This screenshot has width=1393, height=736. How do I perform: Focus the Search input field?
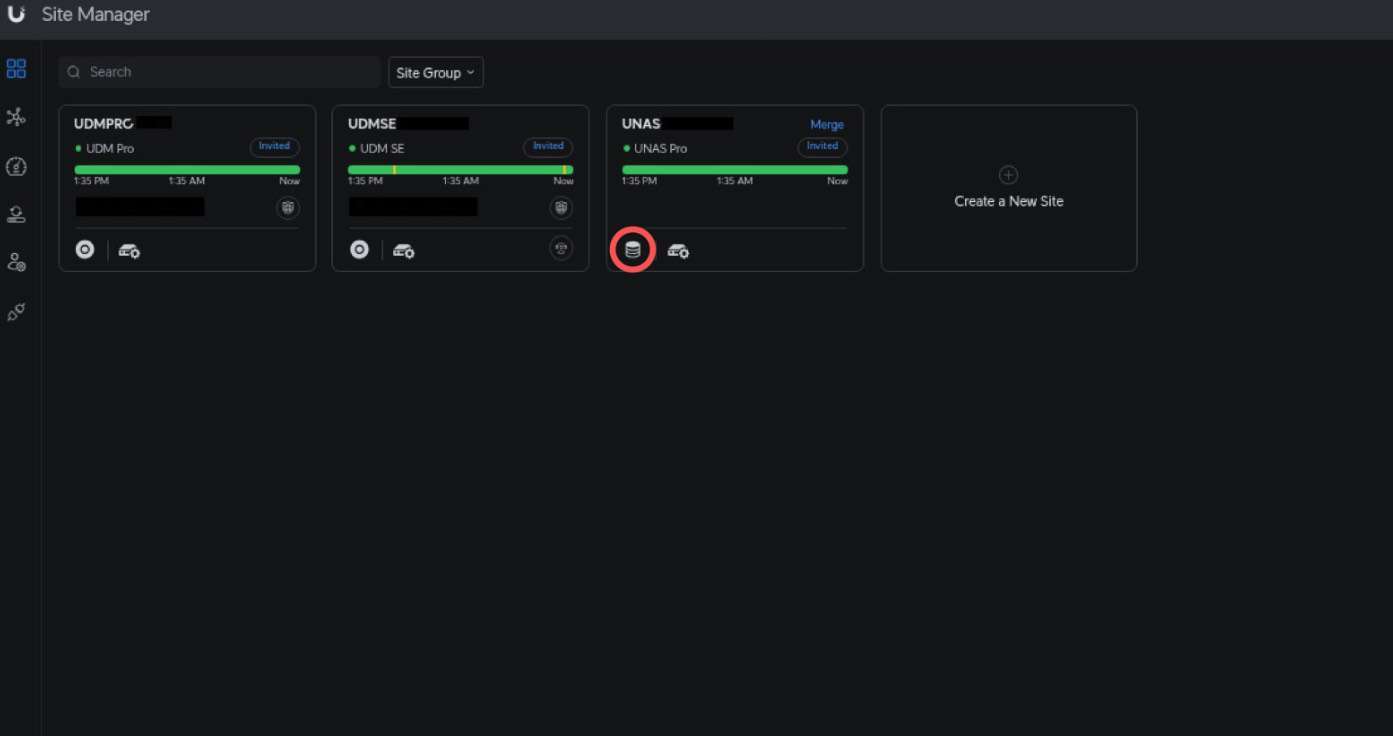[219, 72]
